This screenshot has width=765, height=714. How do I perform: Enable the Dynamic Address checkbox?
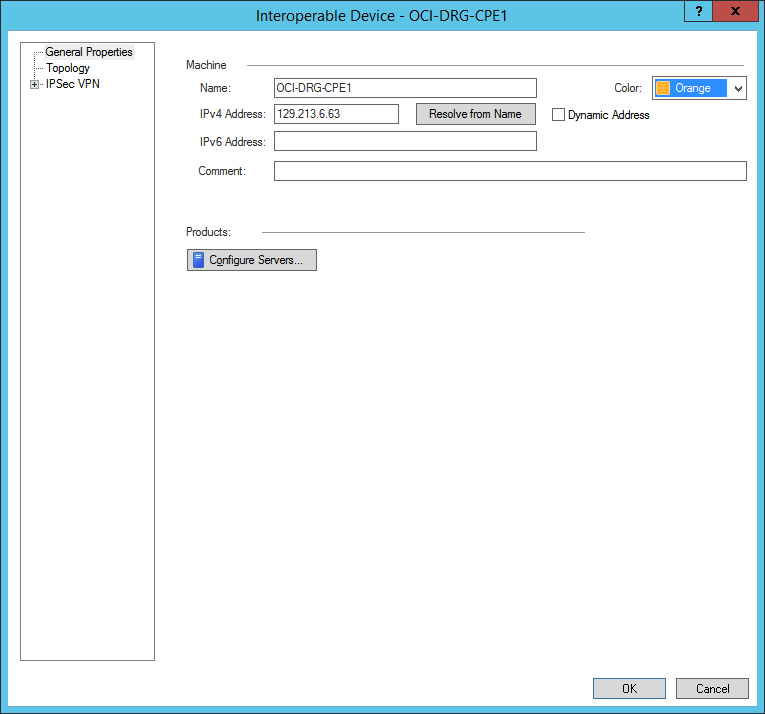click(x=559, y=115)
